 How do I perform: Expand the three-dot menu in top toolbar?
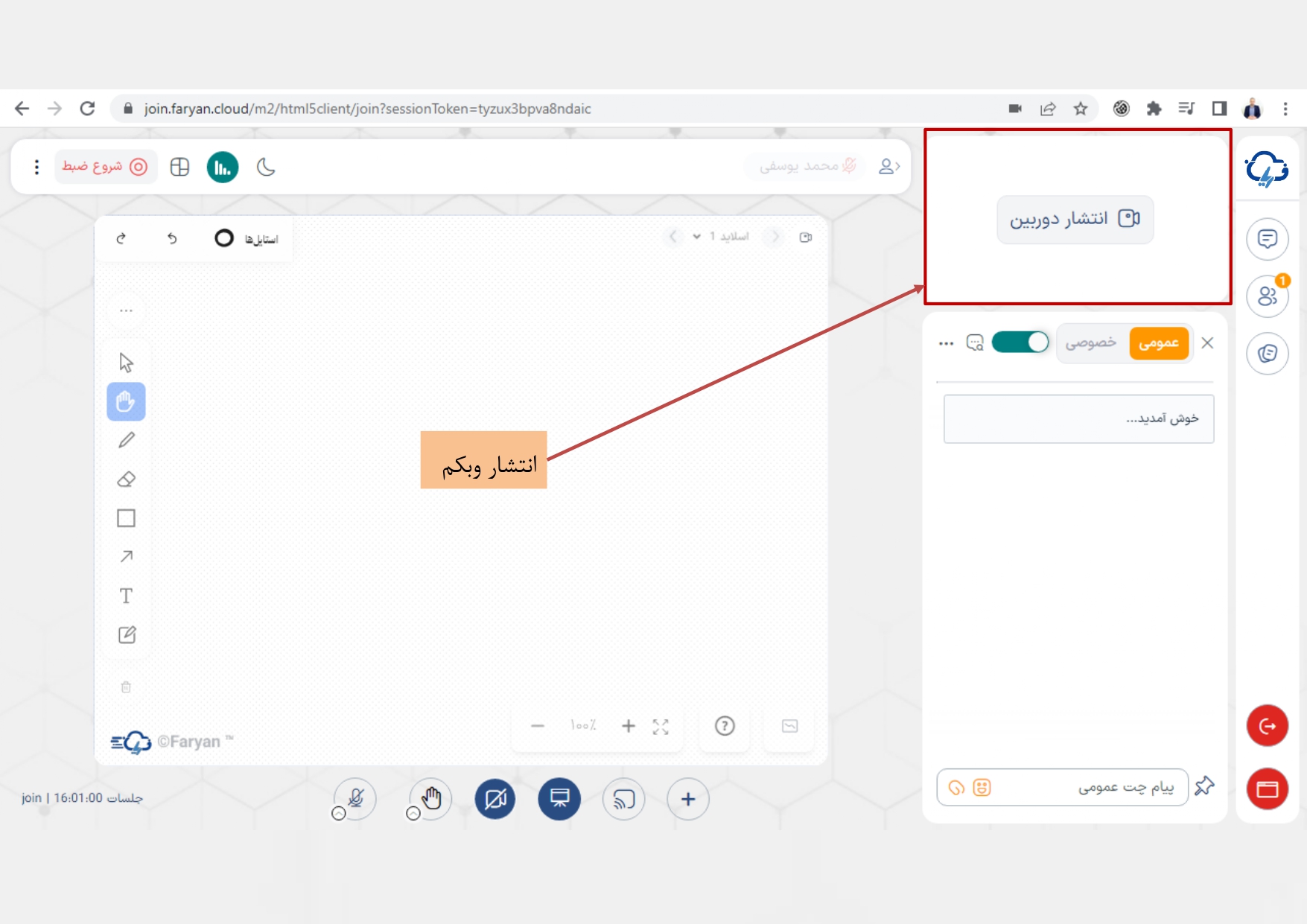pyautogui.click(x=36, y=168)
